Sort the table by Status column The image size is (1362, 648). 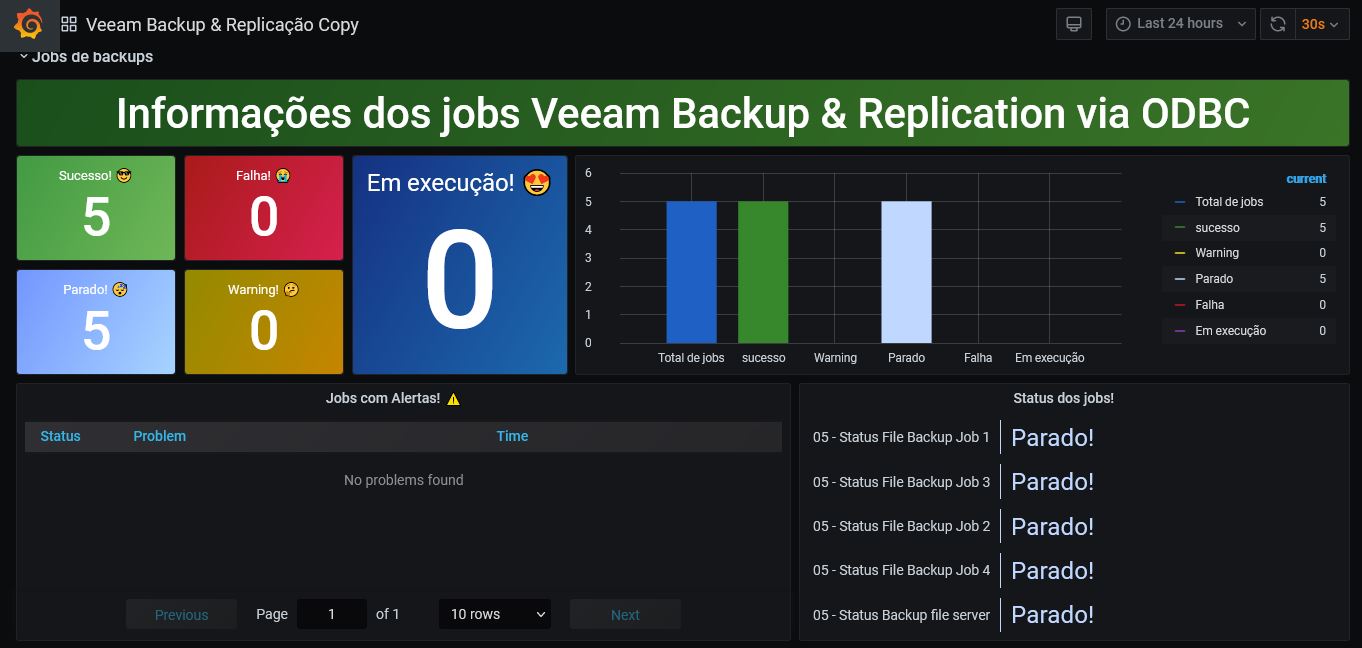tap(60, 436)
